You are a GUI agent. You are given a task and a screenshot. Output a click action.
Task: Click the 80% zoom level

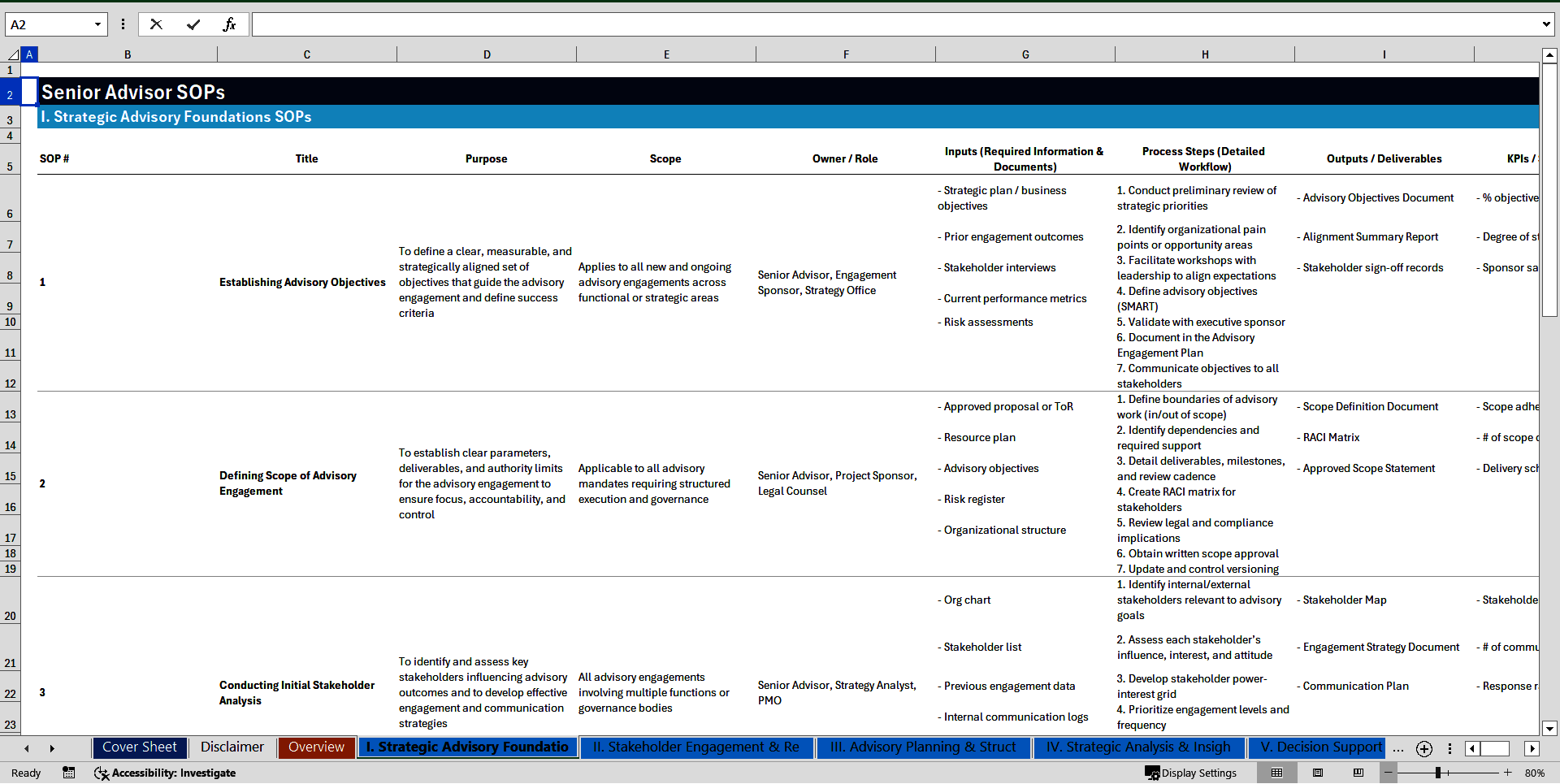point(1535,773)
